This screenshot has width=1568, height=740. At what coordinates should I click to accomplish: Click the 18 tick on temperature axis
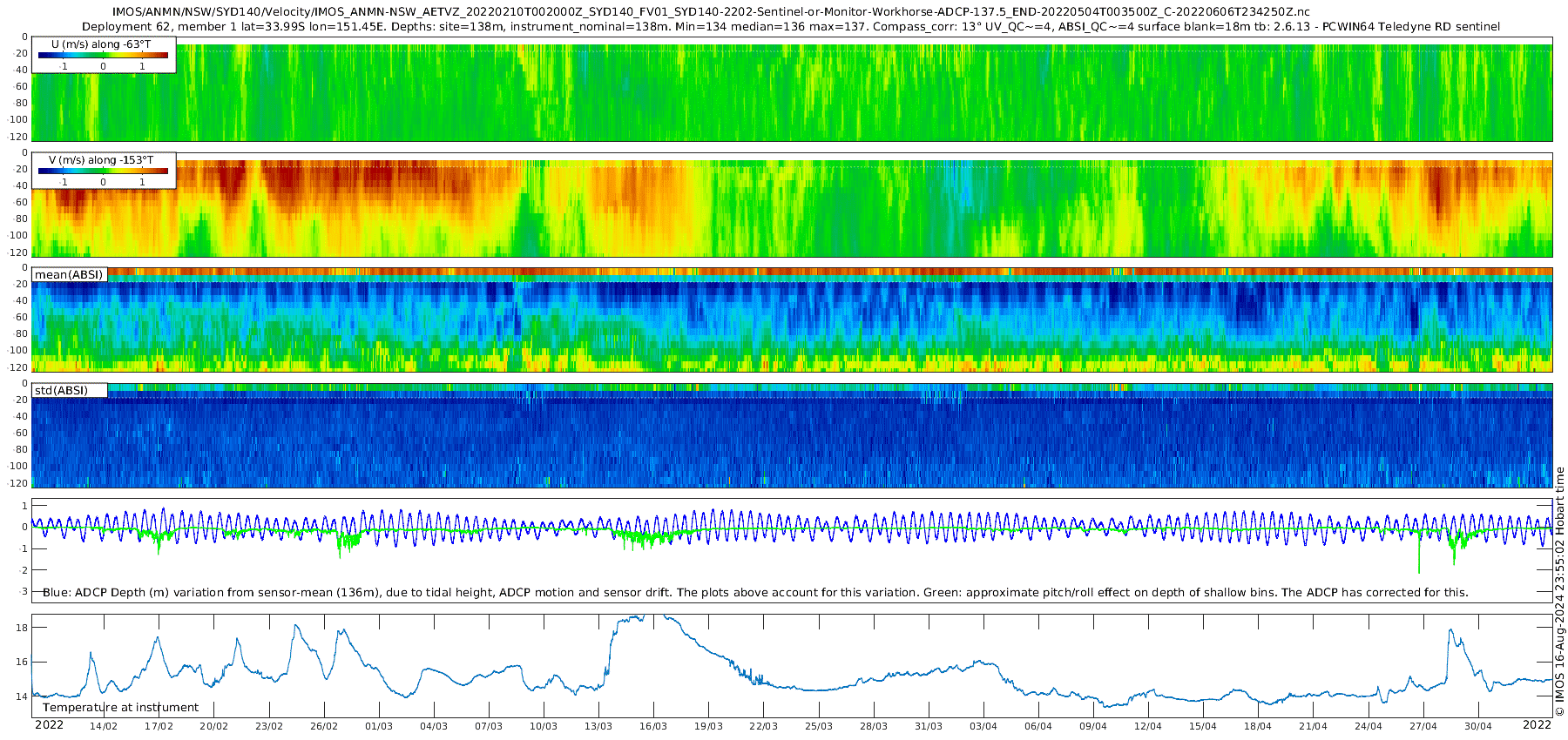(22, 628)
